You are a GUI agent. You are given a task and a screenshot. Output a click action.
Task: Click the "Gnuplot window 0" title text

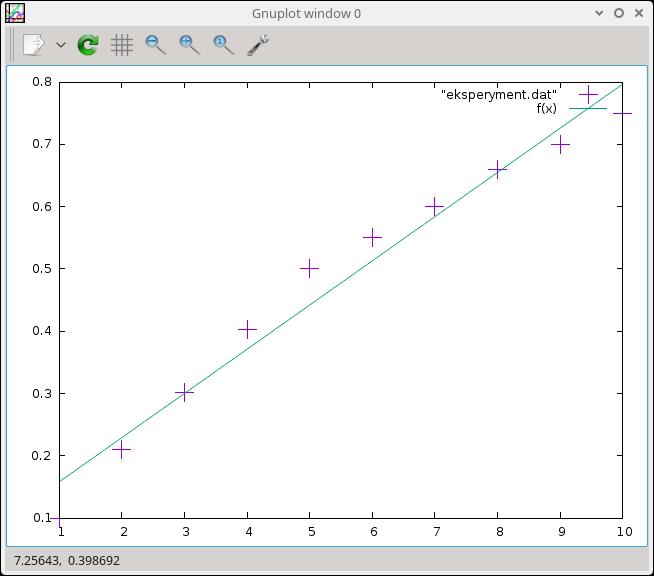tap(307, 14)
